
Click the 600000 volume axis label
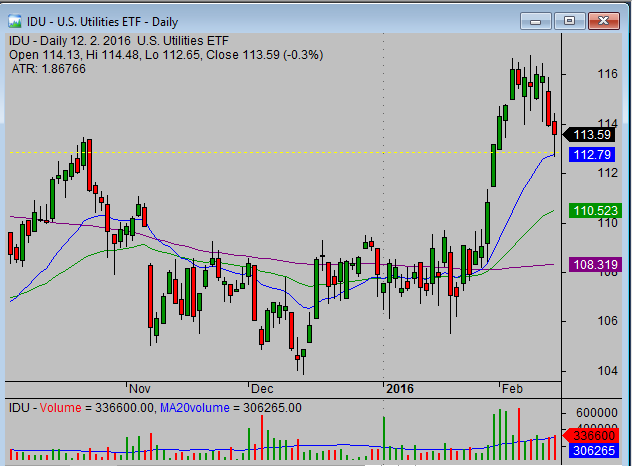[597, 413]
